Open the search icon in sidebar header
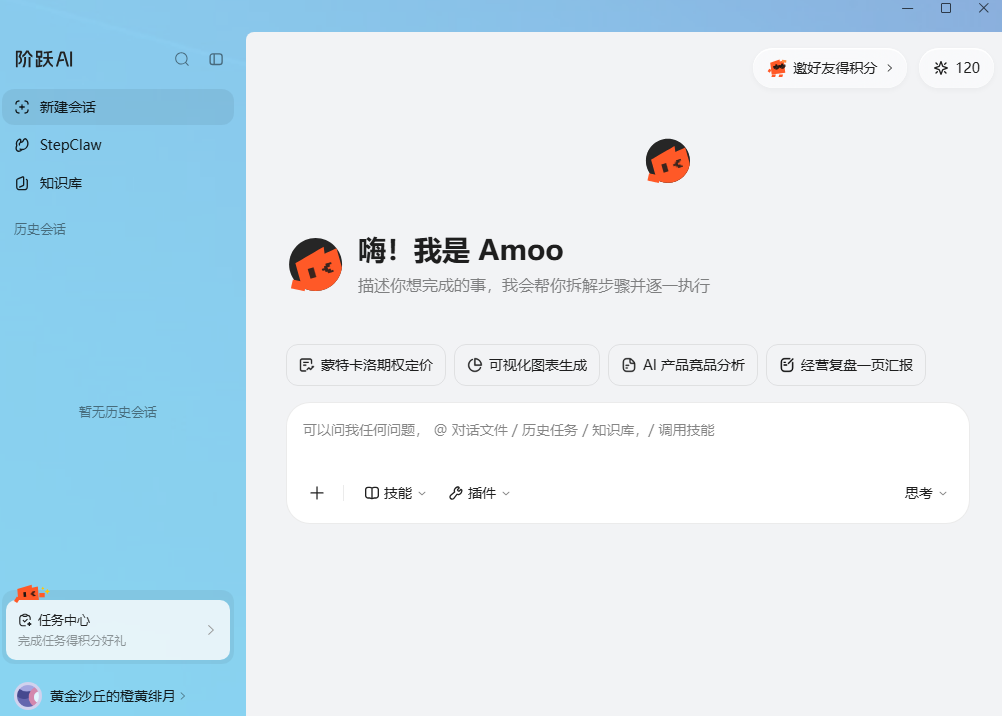The height and width of the screenshot is (716, 1002). (x=182, y=59)
